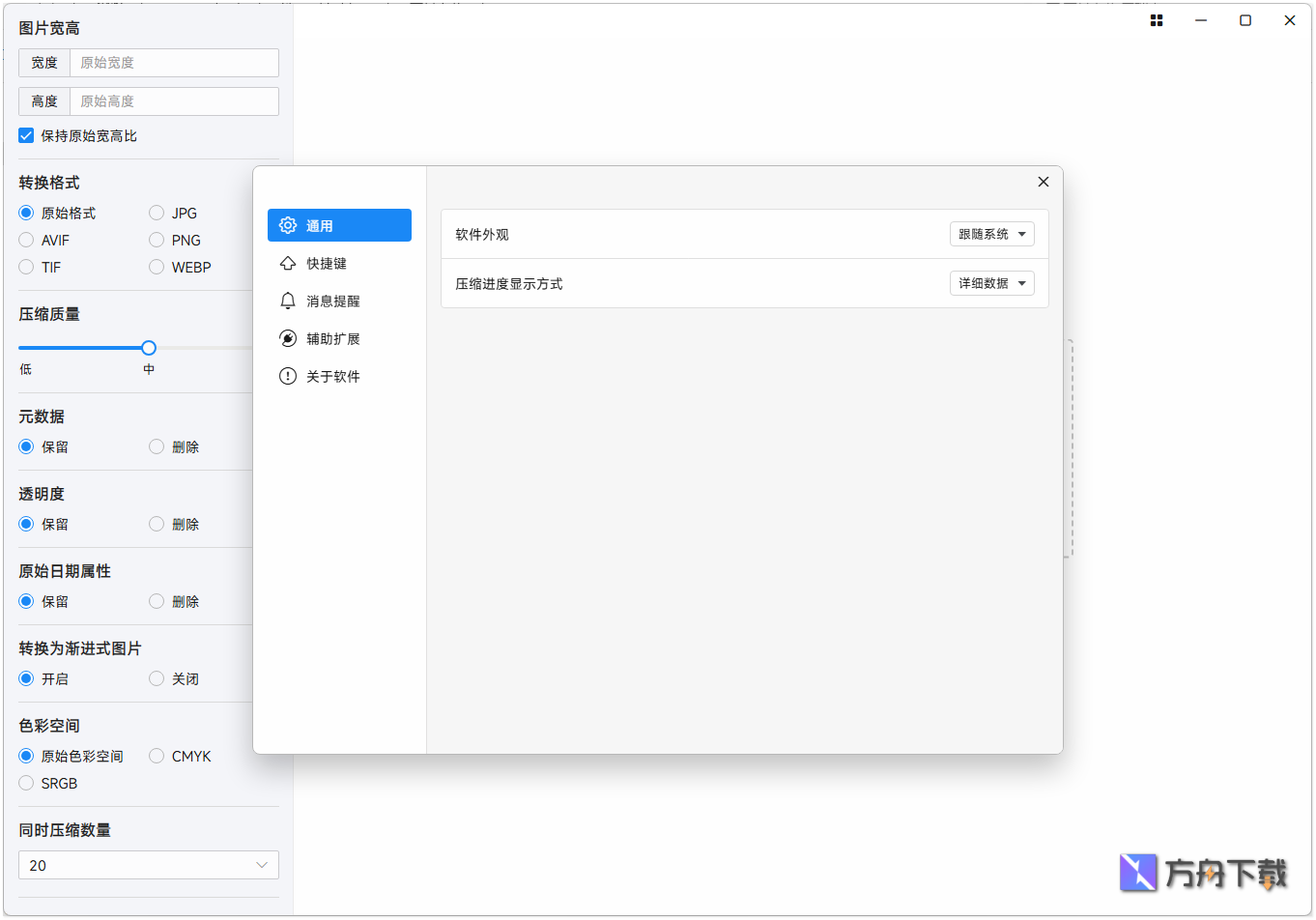
Task: Open the 同时压缩数量 dropdown showing 20
Action: pyautogui.click(x=148, y=865)
